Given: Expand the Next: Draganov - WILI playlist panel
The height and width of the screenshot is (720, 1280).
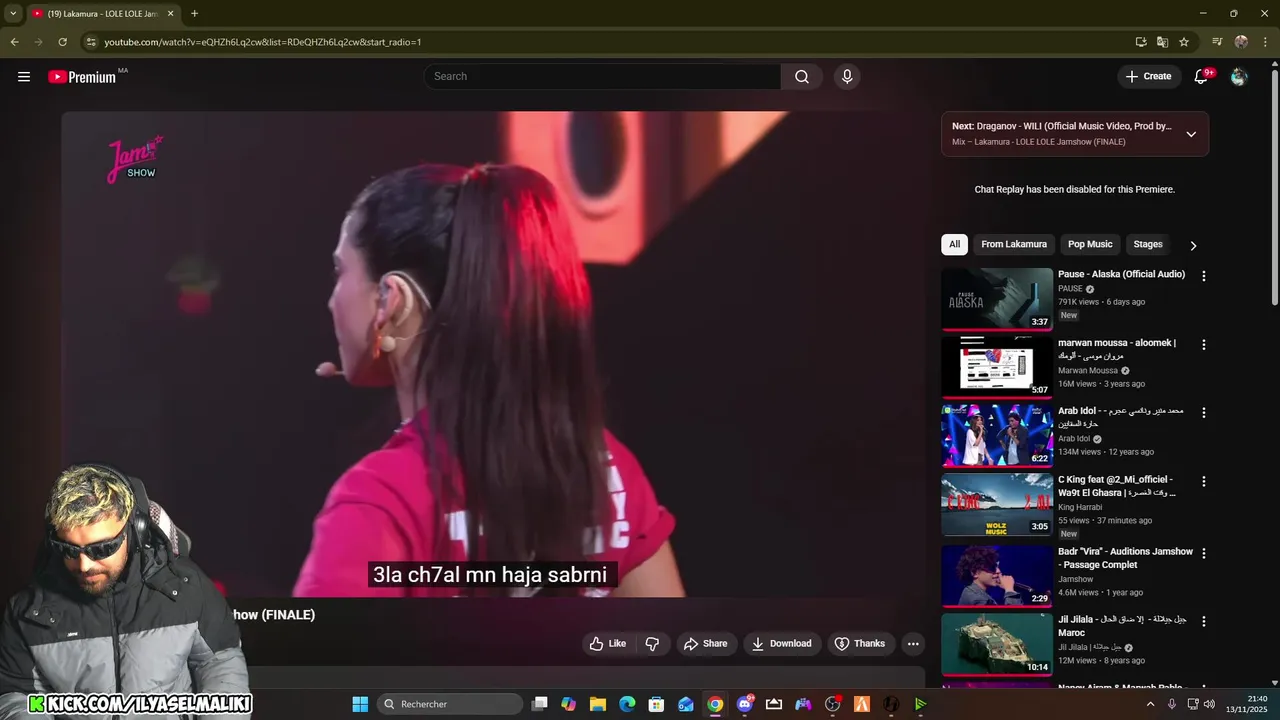Looking at the screenshot, I should [x=1191, y=134].
